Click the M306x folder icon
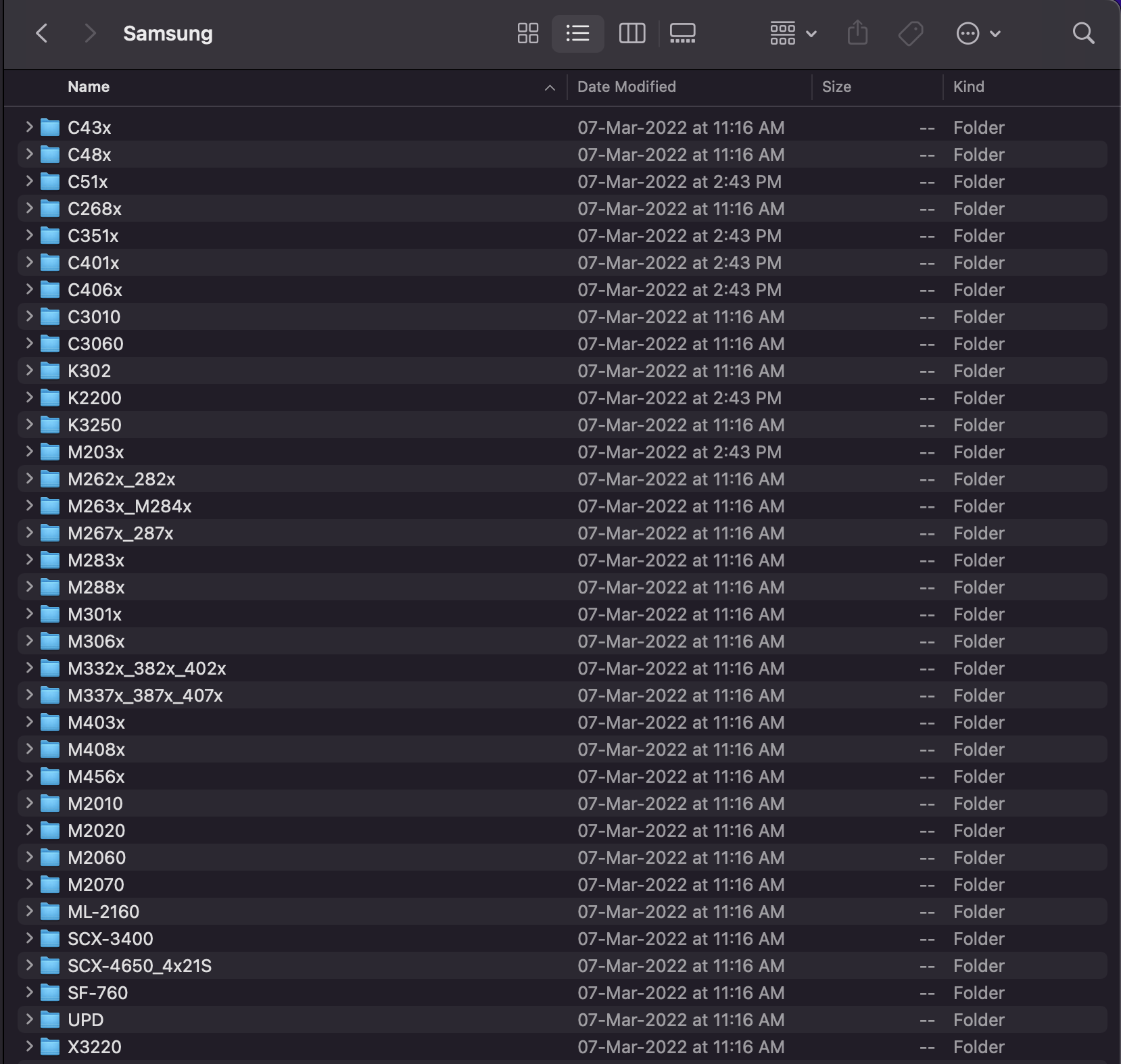The width and height of the screenshot is (1121, 1064). (x=50, y=642)
